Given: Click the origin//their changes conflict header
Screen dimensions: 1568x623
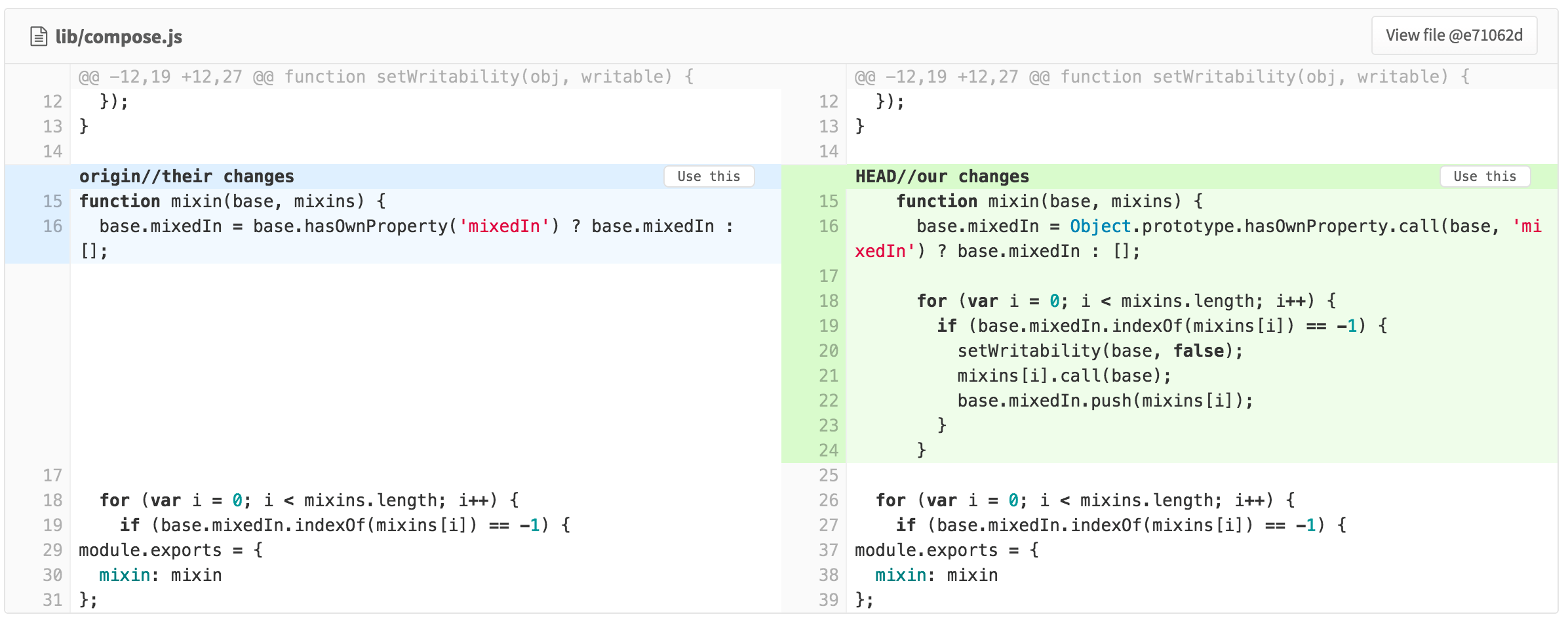Looking at the screenshot, I should (x=186, y=176).
